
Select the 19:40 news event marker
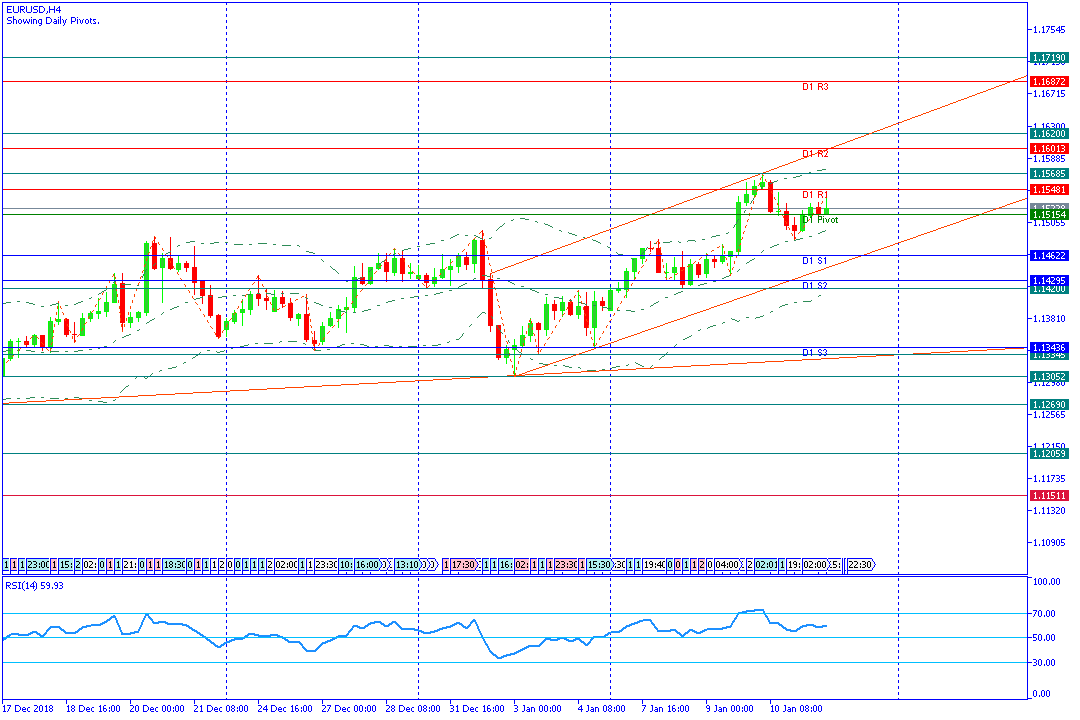[654, 565]
